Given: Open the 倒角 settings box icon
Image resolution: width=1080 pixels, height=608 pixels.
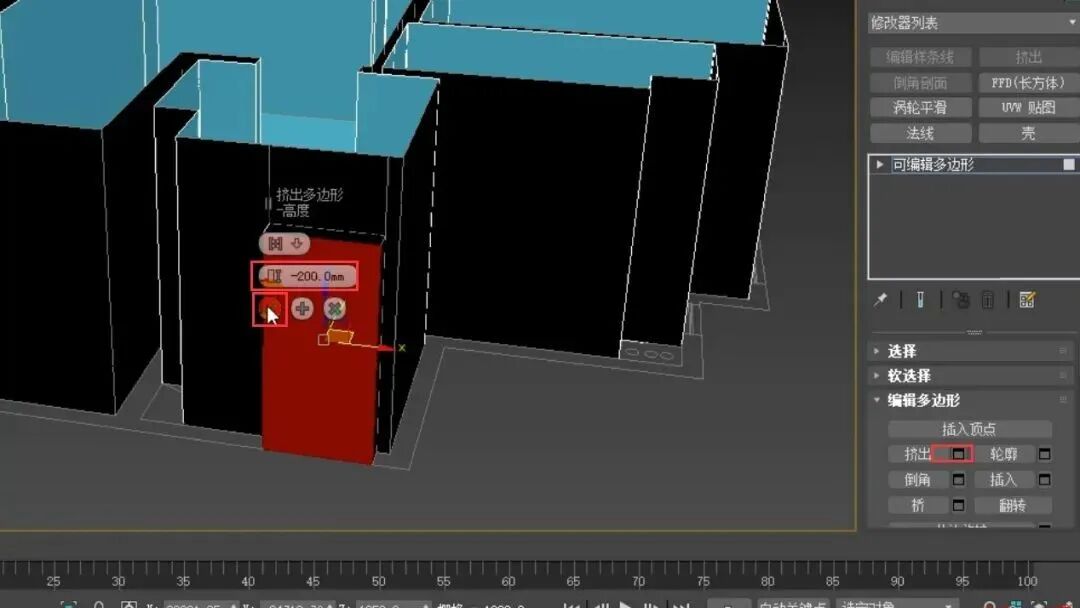Looking at the screenshot, I should 958,480.
